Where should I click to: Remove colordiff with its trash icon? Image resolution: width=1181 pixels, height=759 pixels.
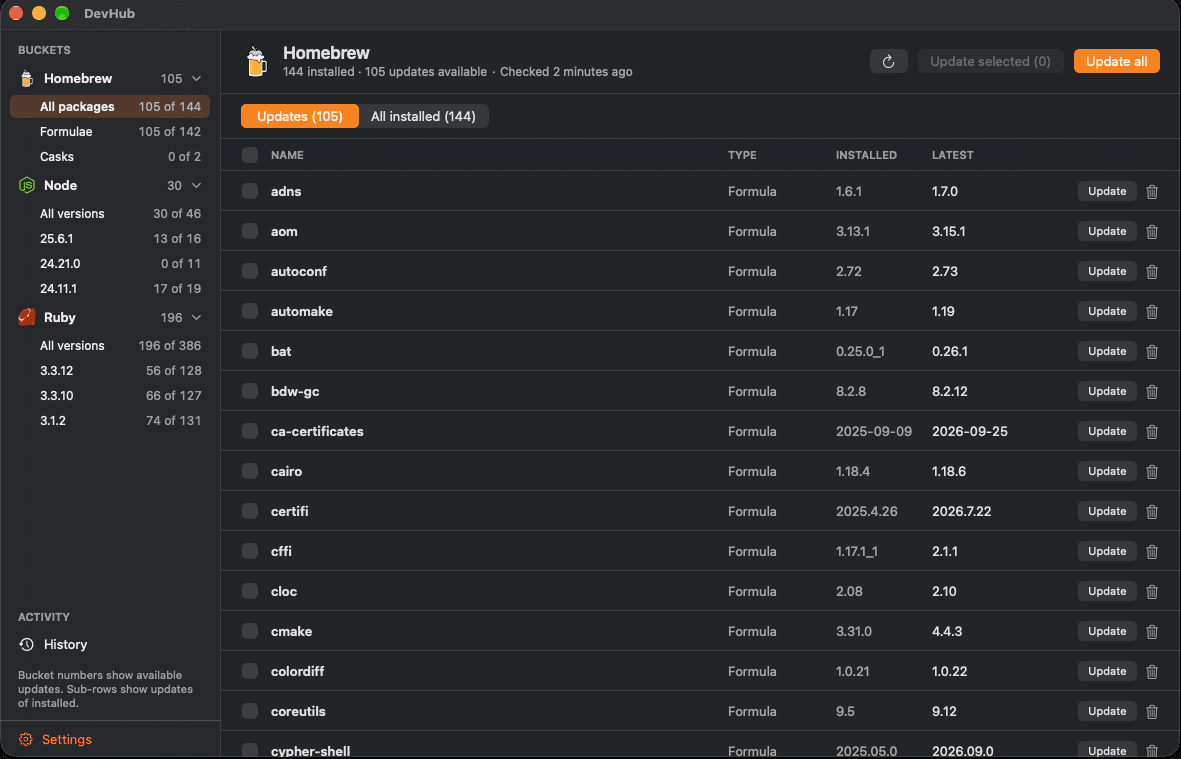coord(1152,672)
